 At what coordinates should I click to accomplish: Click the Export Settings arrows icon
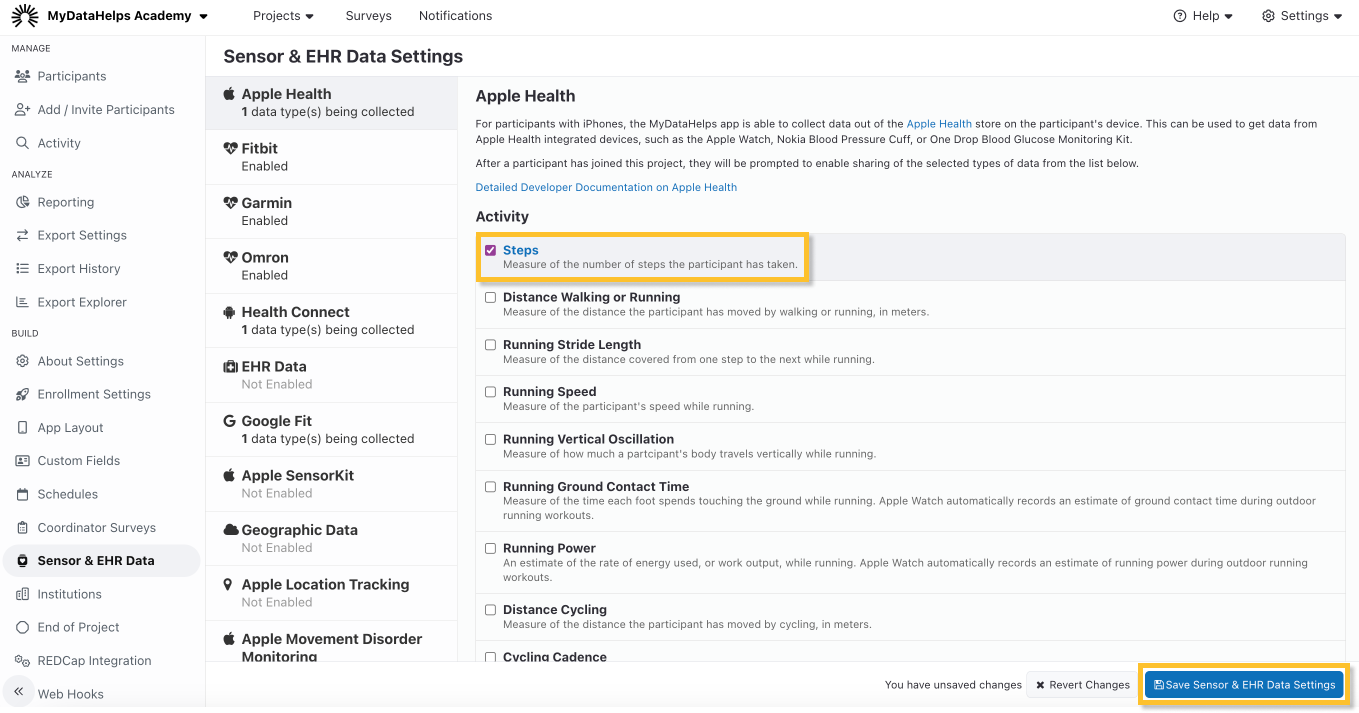pyautogui.click(x=22, y=235)
